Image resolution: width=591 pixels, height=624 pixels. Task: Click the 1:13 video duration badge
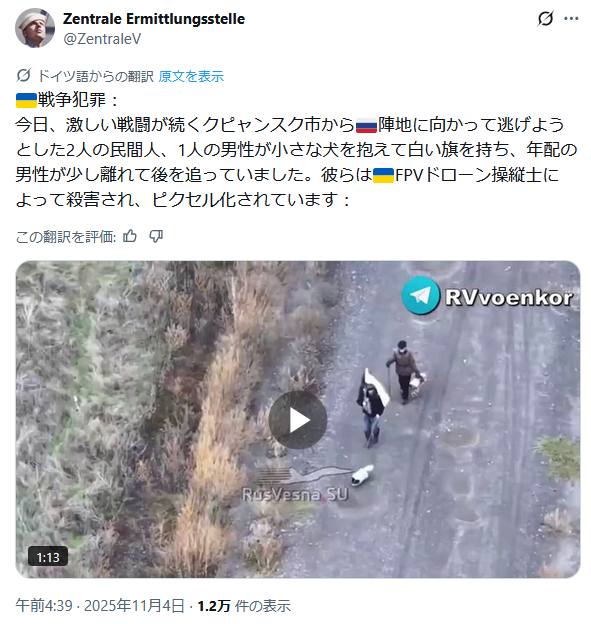(x=48, y=557)
